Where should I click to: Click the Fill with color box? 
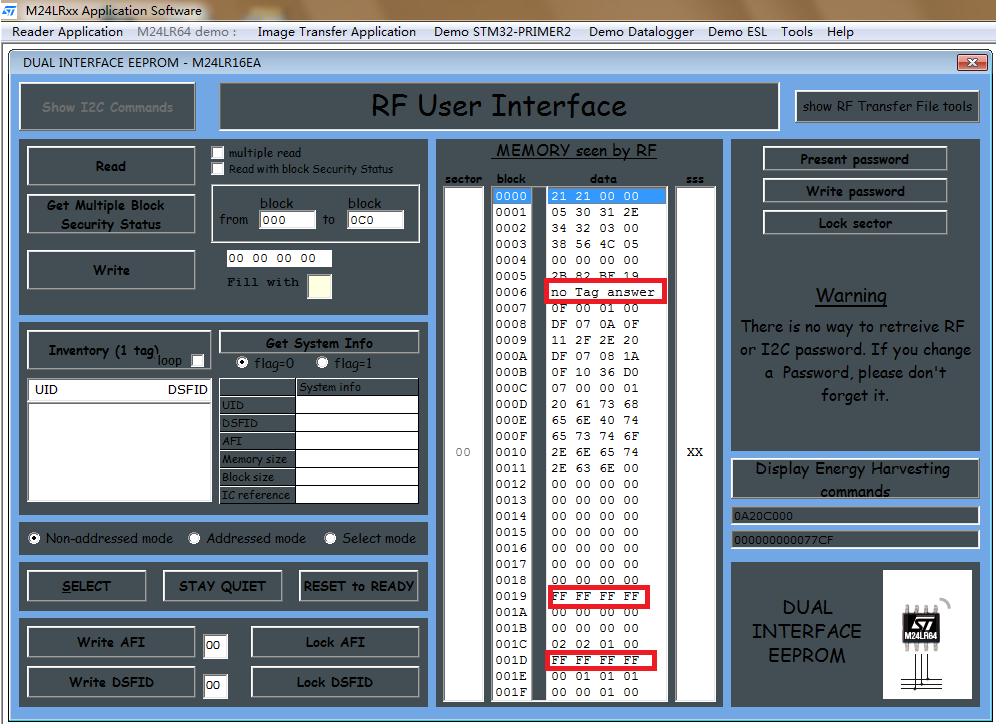[x=320, y=286]
